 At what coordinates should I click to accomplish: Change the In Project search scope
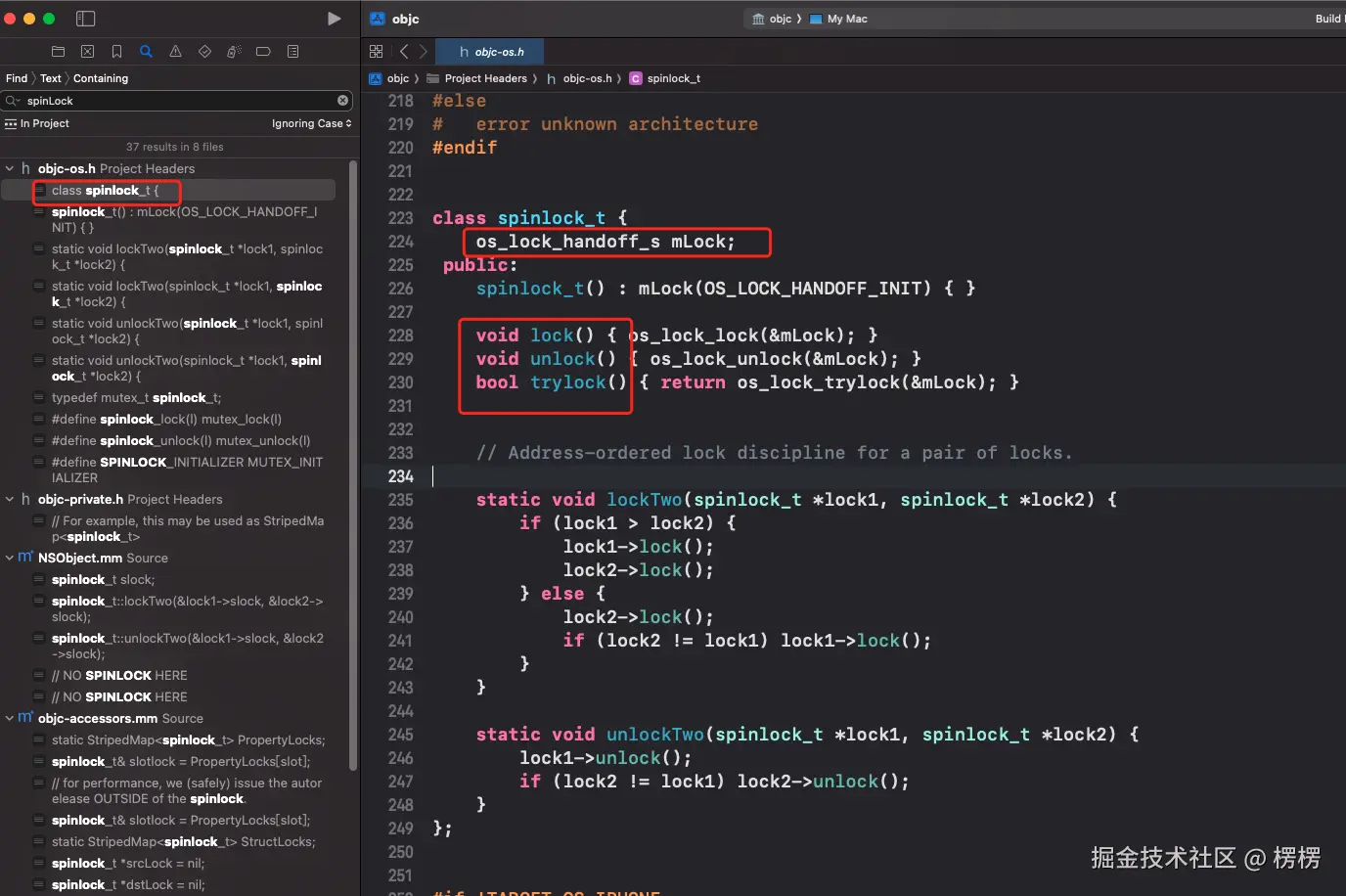coord(37,123)
